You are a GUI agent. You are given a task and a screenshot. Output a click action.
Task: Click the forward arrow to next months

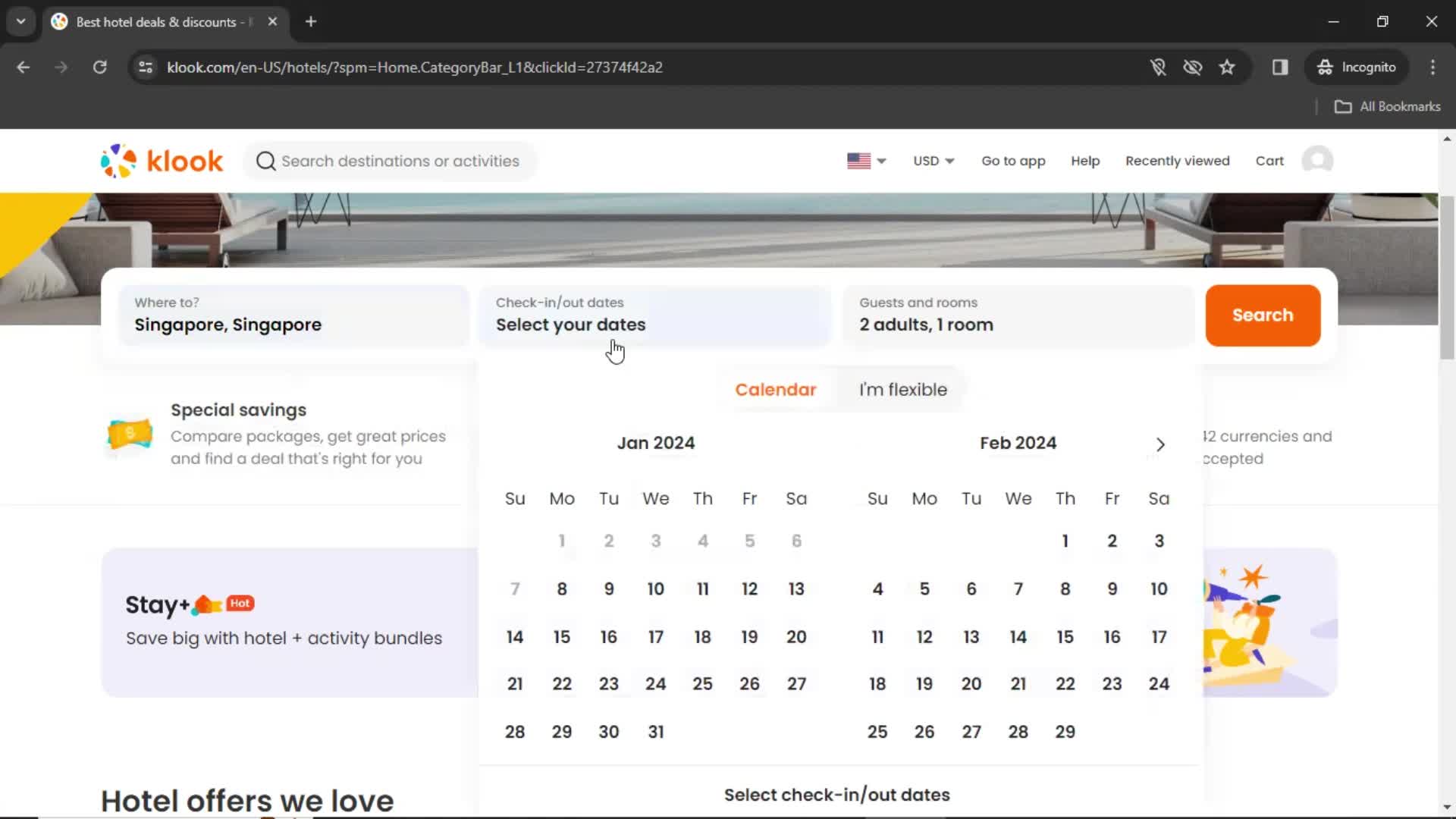(x=1160, y=444)
